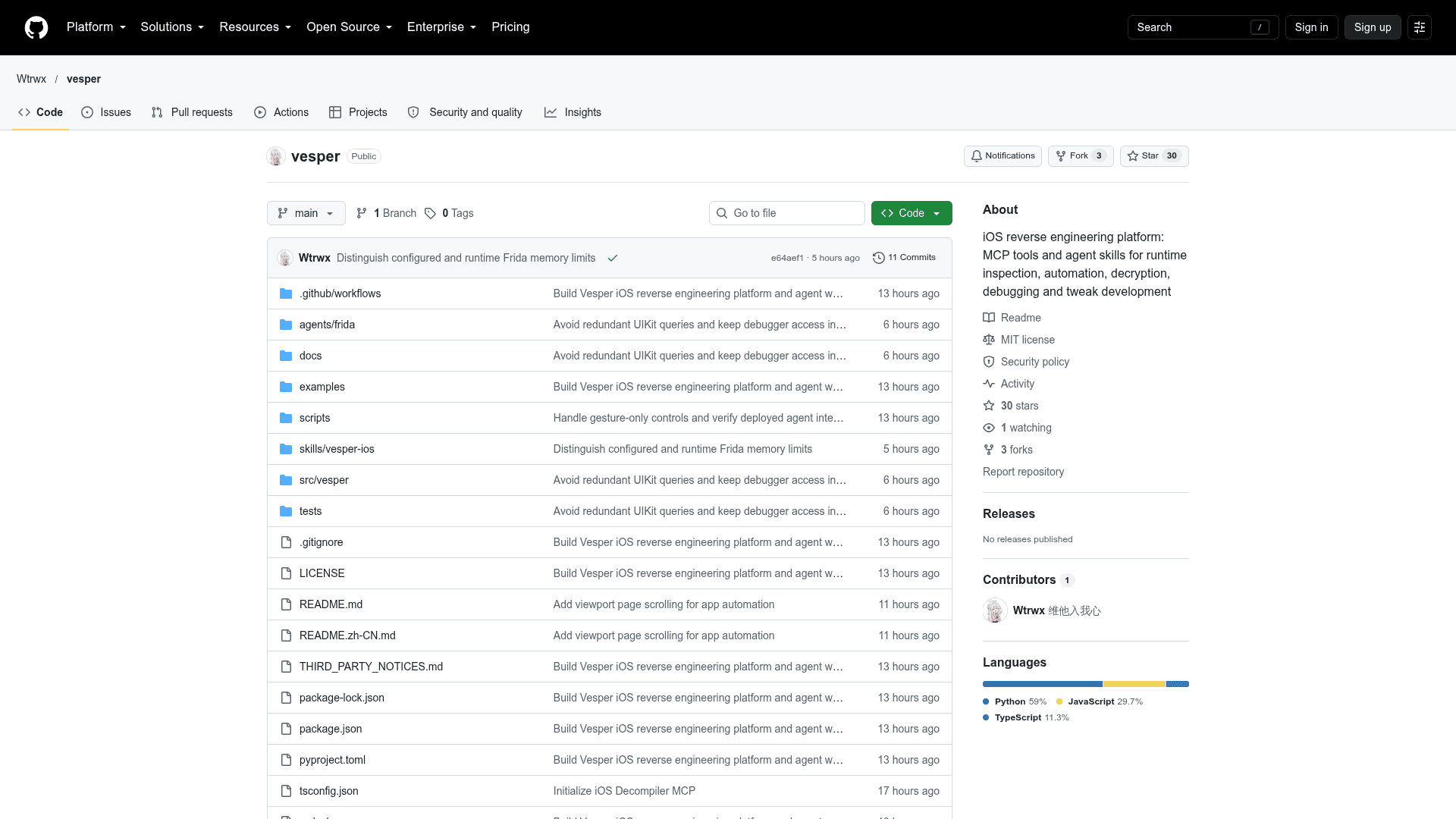Expand the Enterprise menu
Screen dimensions: 1456x819
pyautogui.click(x=442, y=27)
